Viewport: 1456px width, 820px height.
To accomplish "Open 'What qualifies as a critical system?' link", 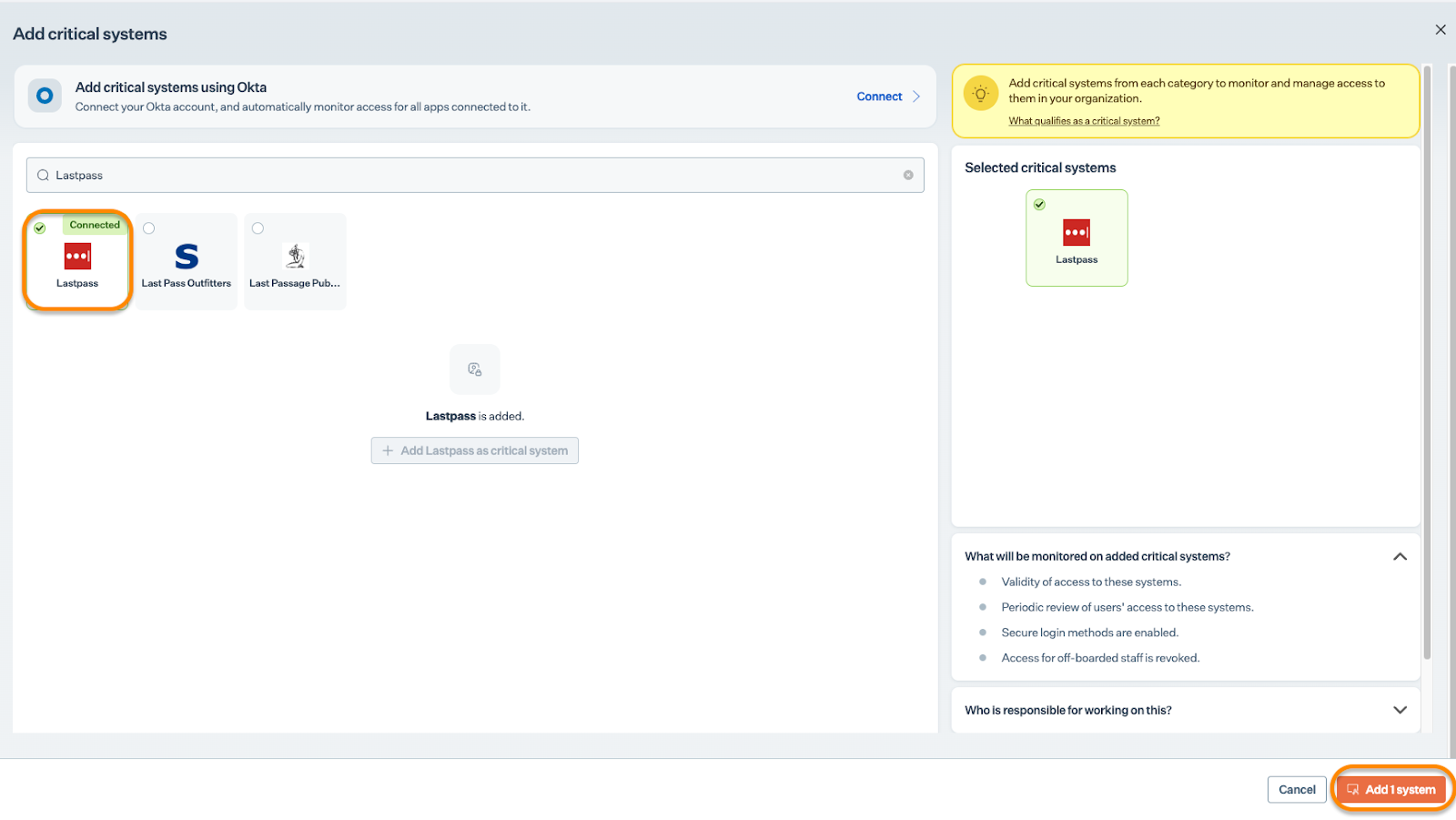I will [1084, 121].
